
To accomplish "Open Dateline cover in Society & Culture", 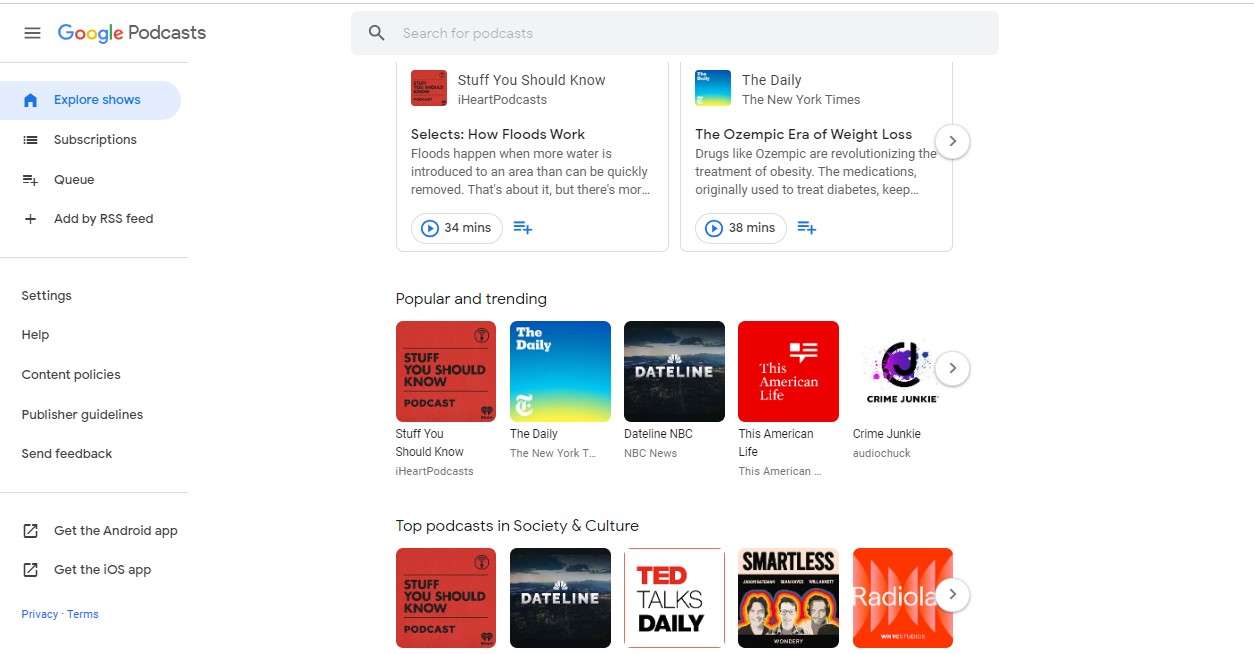I will tap(560, 598).
